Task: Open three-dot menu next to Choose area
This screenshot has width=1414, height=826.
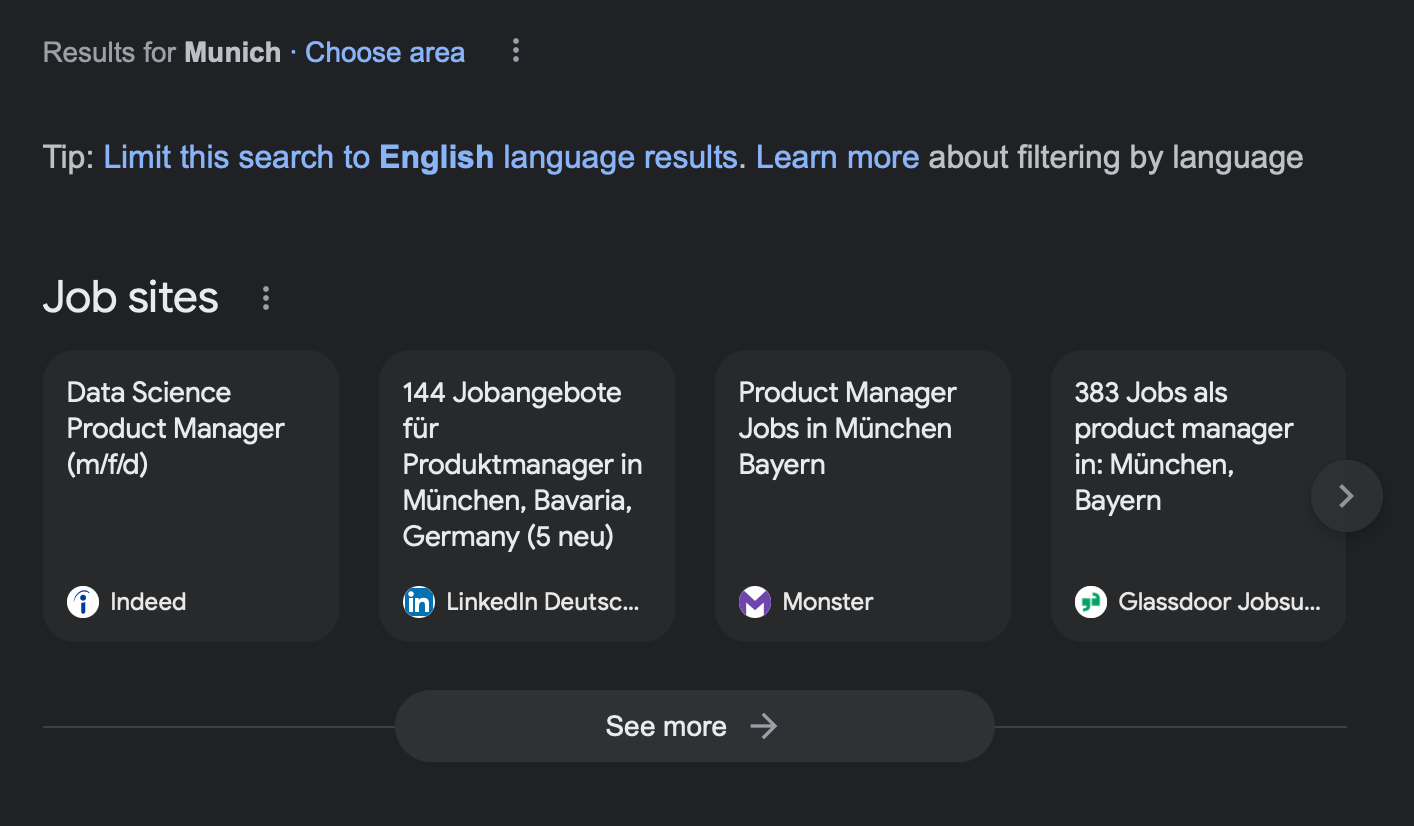Action: (516, 51)
